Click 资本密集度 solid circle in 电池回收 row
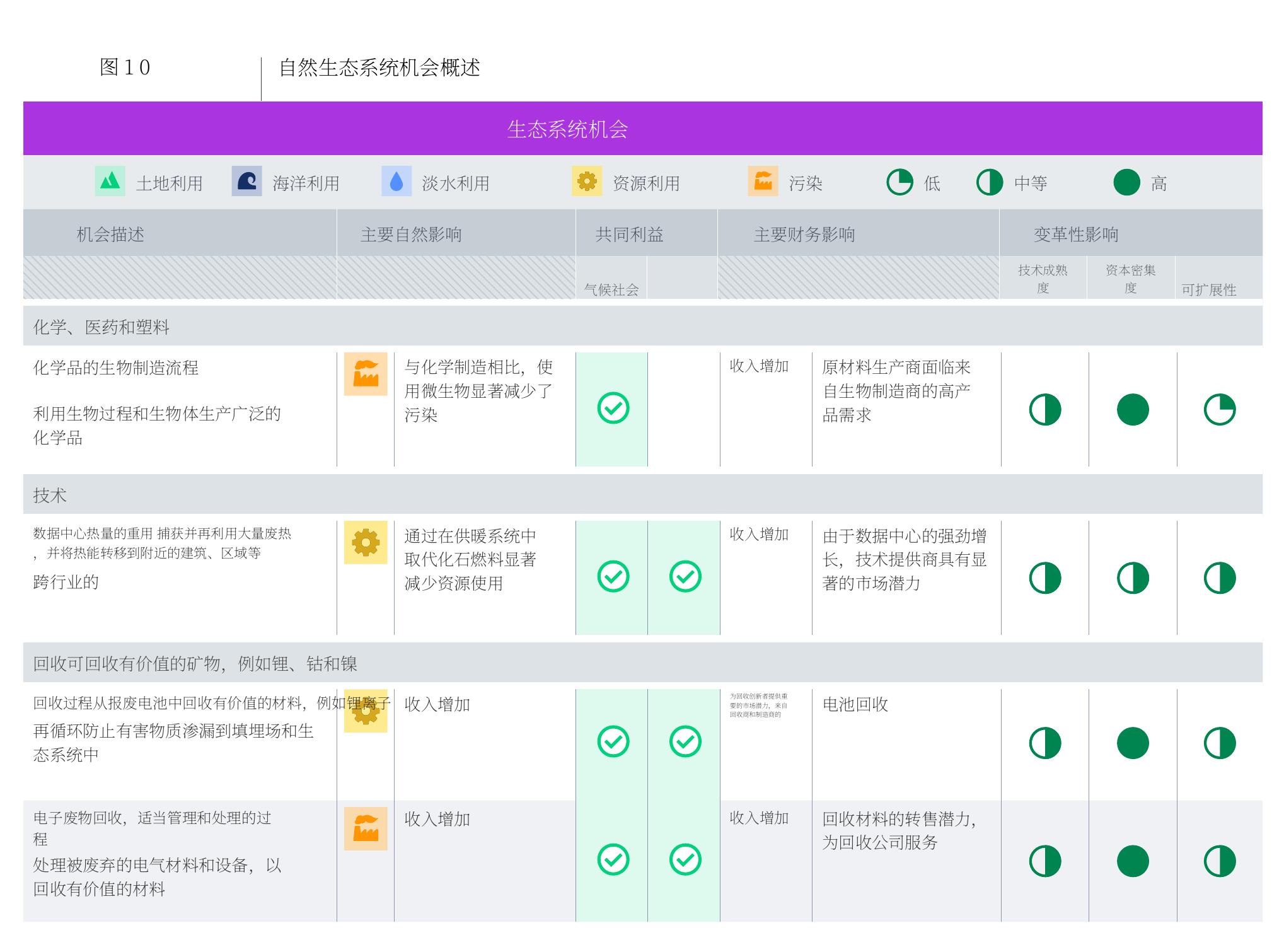Image resolution: width=1284 pixels, height=952 pixels. point(1132,743)
